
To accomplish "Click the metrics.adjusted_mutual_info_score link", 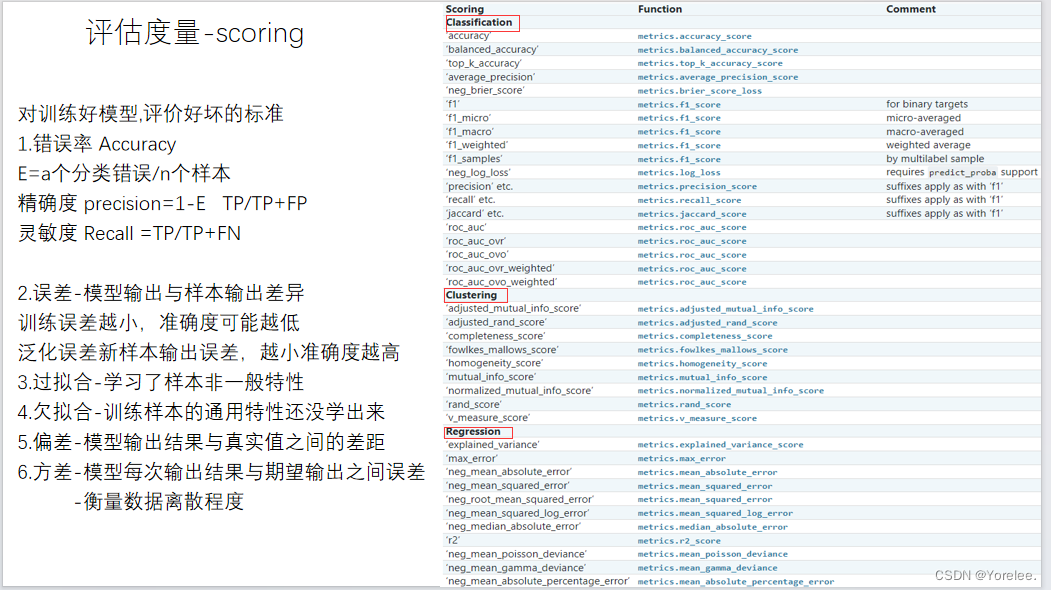I will coord(725,309).
